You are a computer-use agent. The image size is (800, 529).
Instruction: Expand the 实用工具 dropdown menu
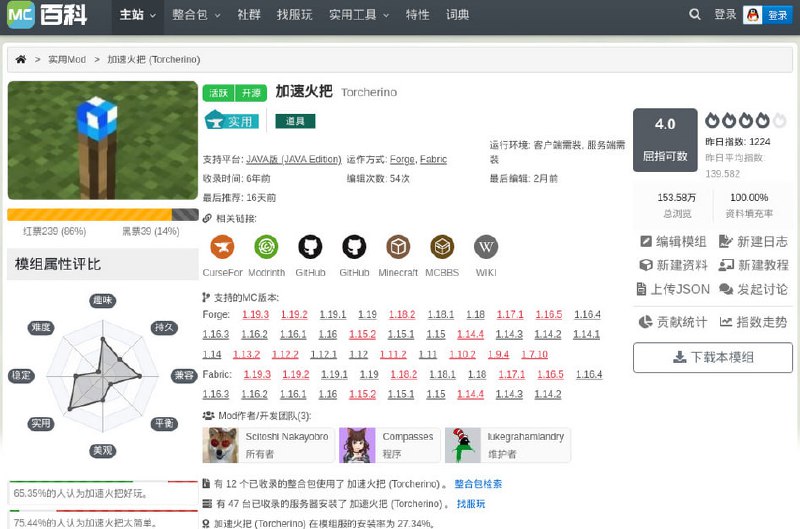pyautogui.click(x=359, y=15)
